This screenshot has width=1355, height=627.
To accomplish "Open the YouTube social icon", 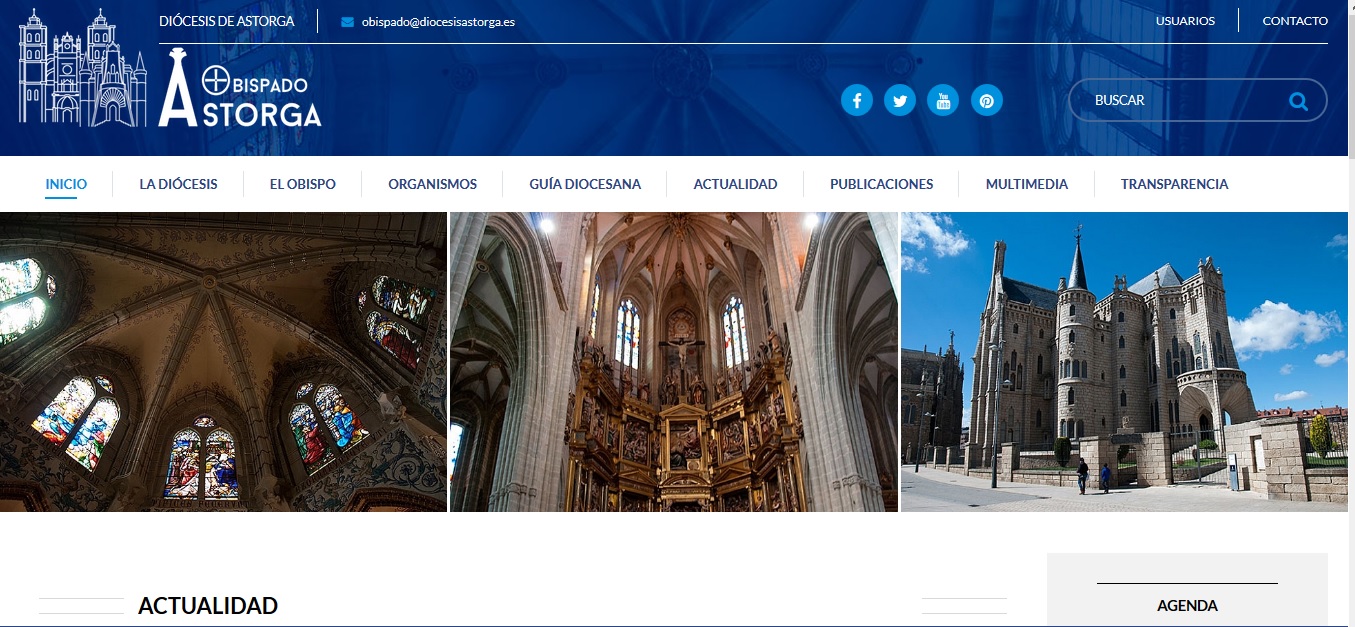I will pos(943,100).
